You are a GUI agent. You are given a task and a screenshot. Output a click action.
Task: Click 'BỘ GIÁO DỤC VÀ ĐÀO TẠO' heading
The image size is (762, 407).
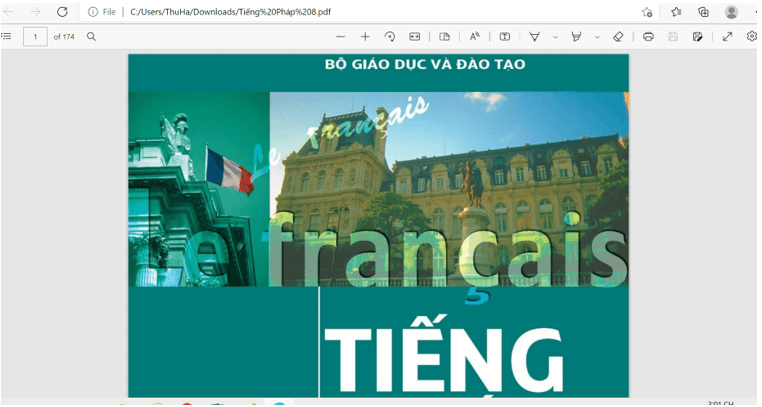425,64
